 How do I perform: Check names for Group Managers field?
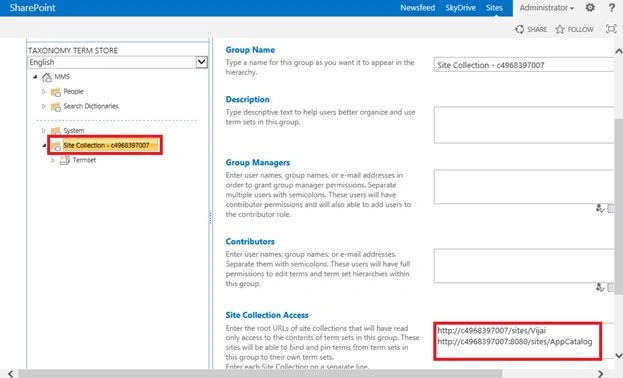(600, 208)
